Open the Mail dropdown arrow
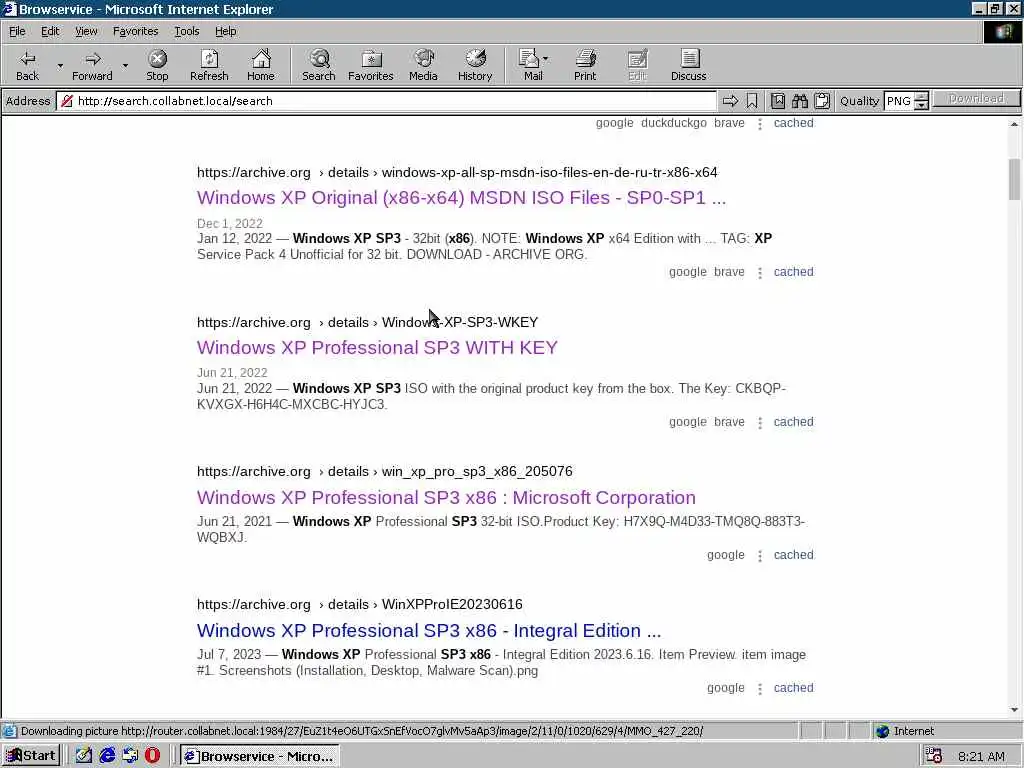This screenshot has height=768, width=1024. tap(546, 59)
